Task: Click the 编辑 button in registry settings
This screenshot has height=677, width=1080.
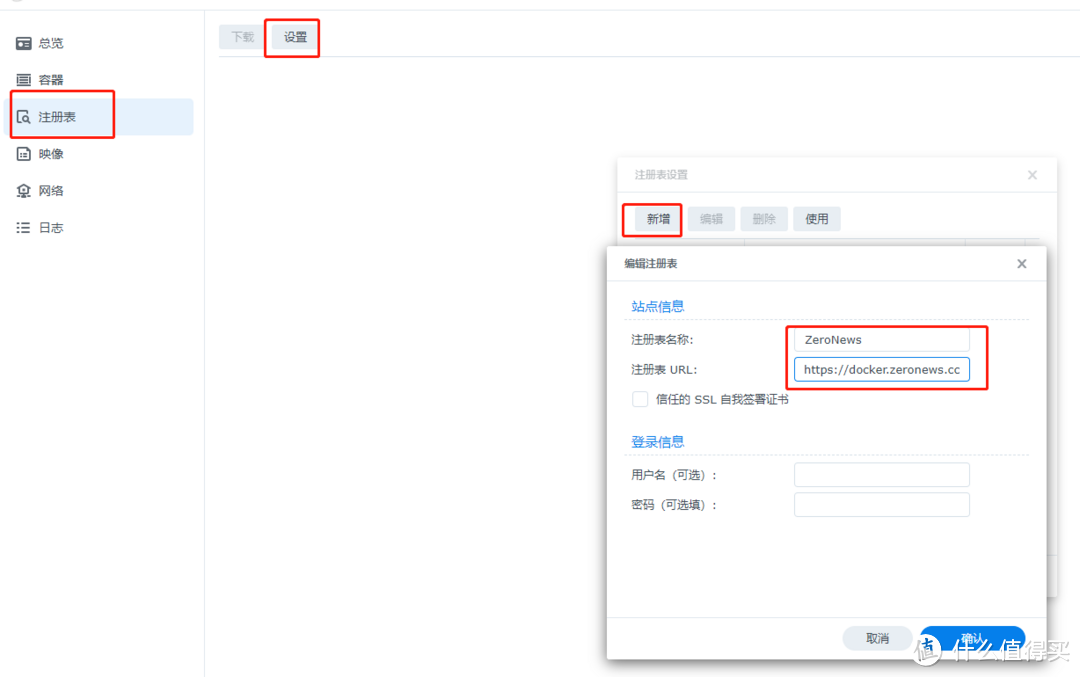Action: click(711, 218)
